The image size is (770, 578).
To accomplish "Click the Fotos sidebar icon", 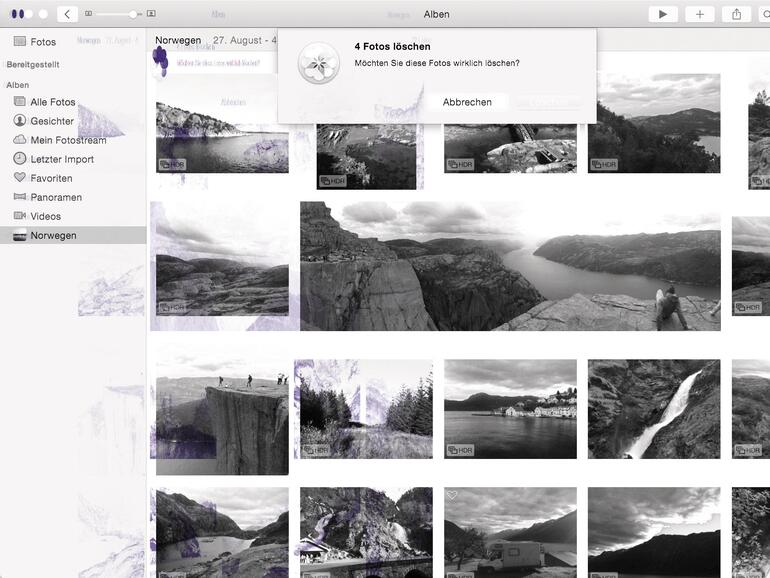I will (20, 41).
